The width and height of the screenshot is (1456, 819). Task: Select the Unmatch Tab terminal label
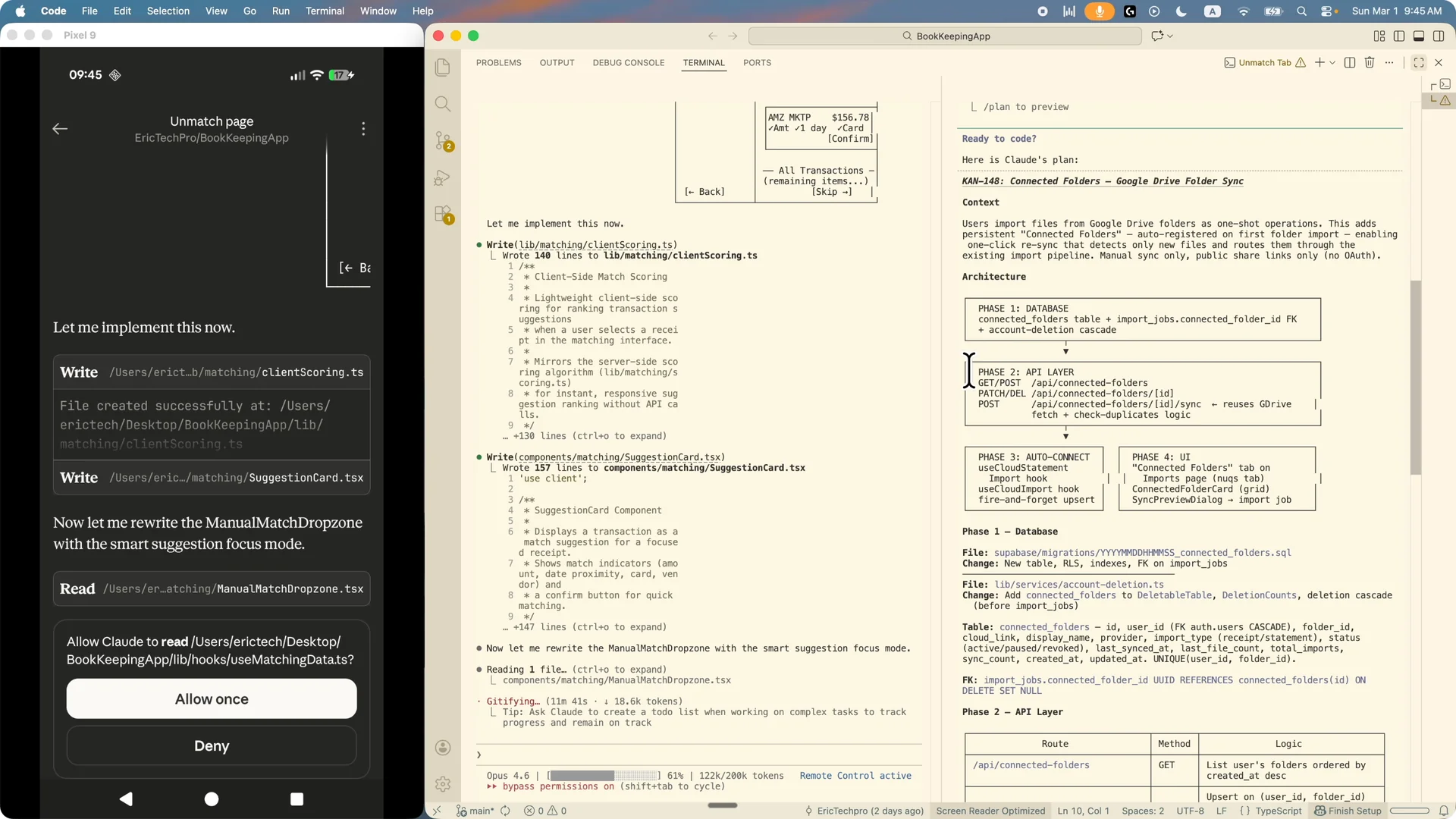pyautogui.click(x=1264, y=63)
